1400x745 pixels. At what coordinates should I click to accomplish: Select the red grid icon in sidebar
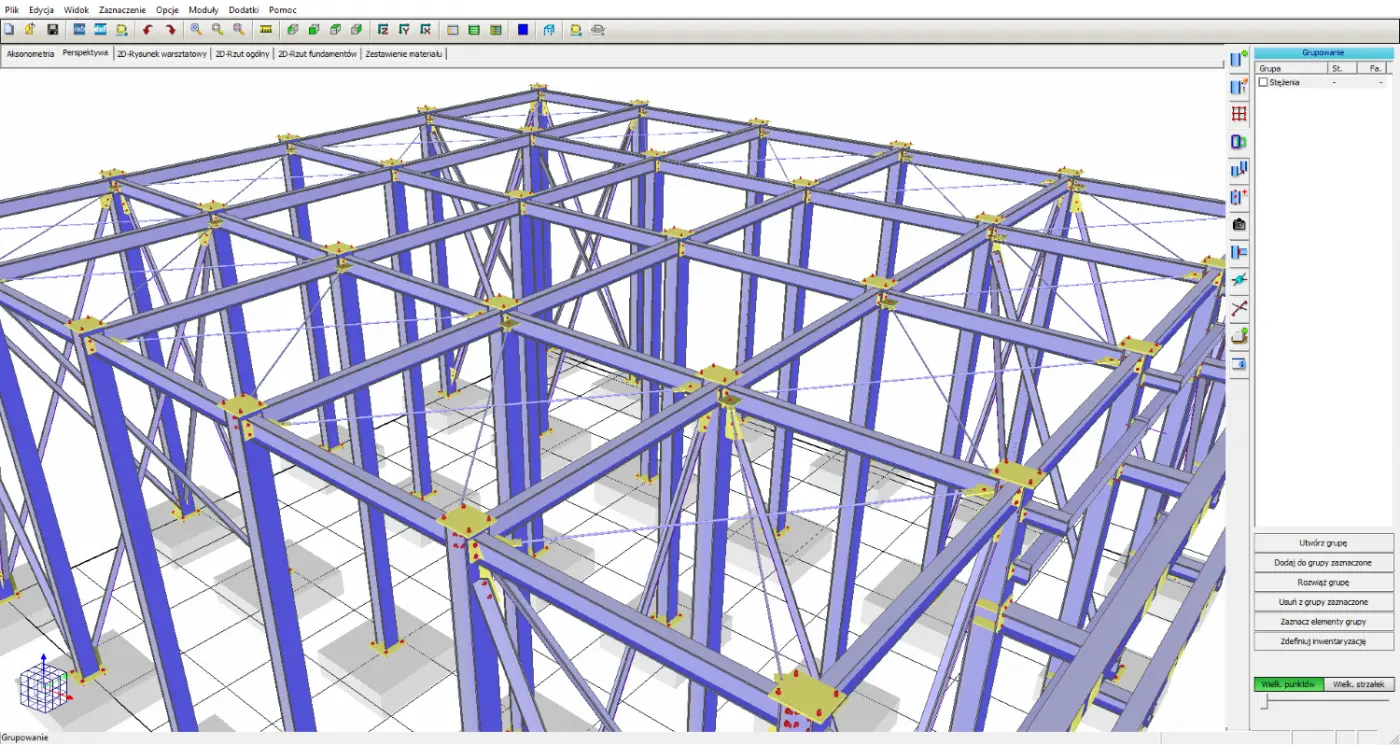tap(1239, 114)
